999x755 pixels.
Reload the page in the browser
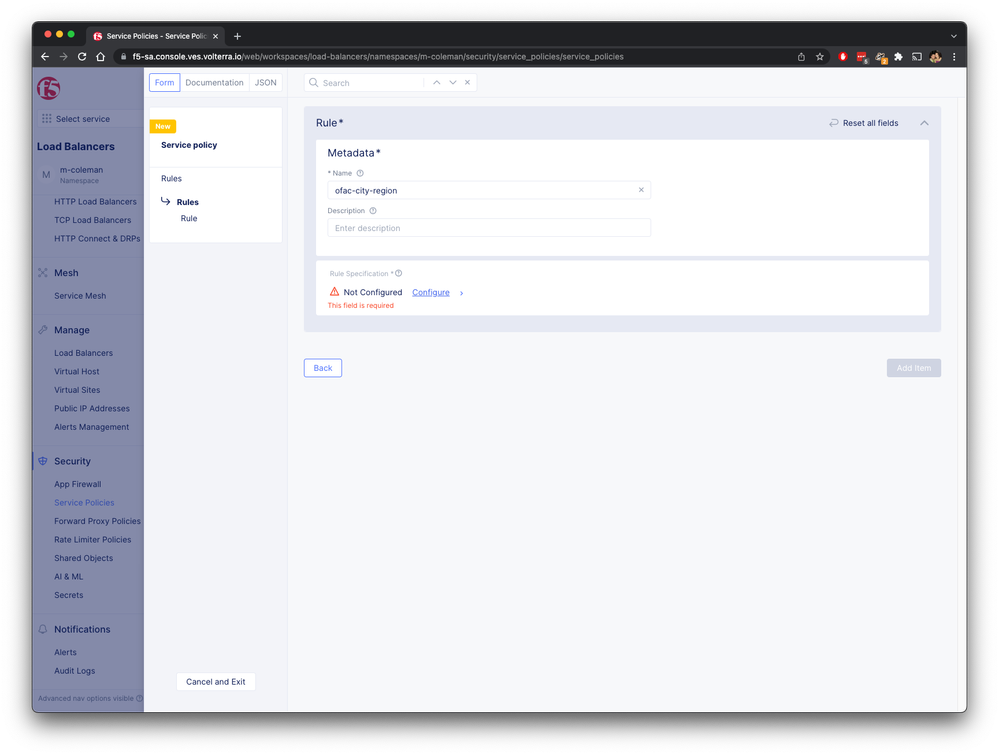[x=82, y=57]
